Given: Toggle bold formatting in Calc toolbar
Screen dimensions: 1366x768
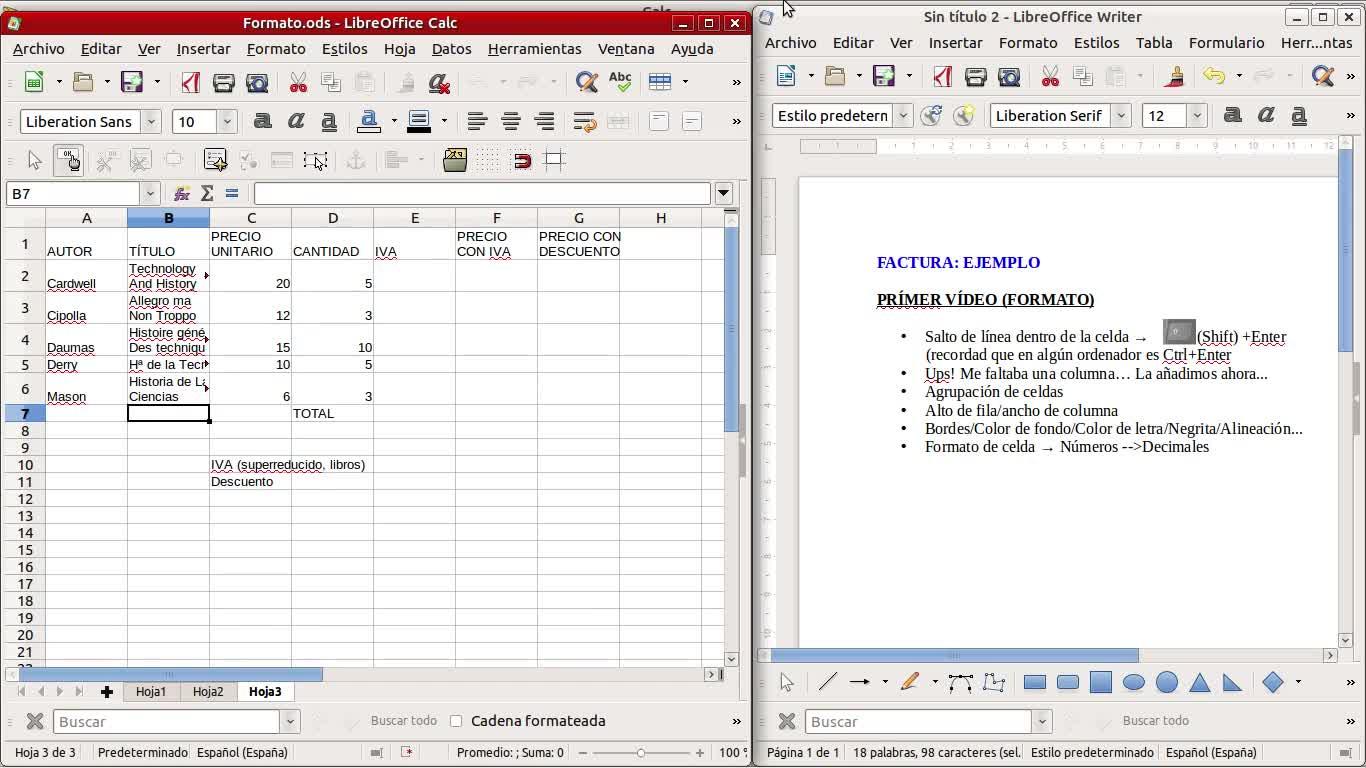Looking at the screenshot, I should click(x=262, y=122).
